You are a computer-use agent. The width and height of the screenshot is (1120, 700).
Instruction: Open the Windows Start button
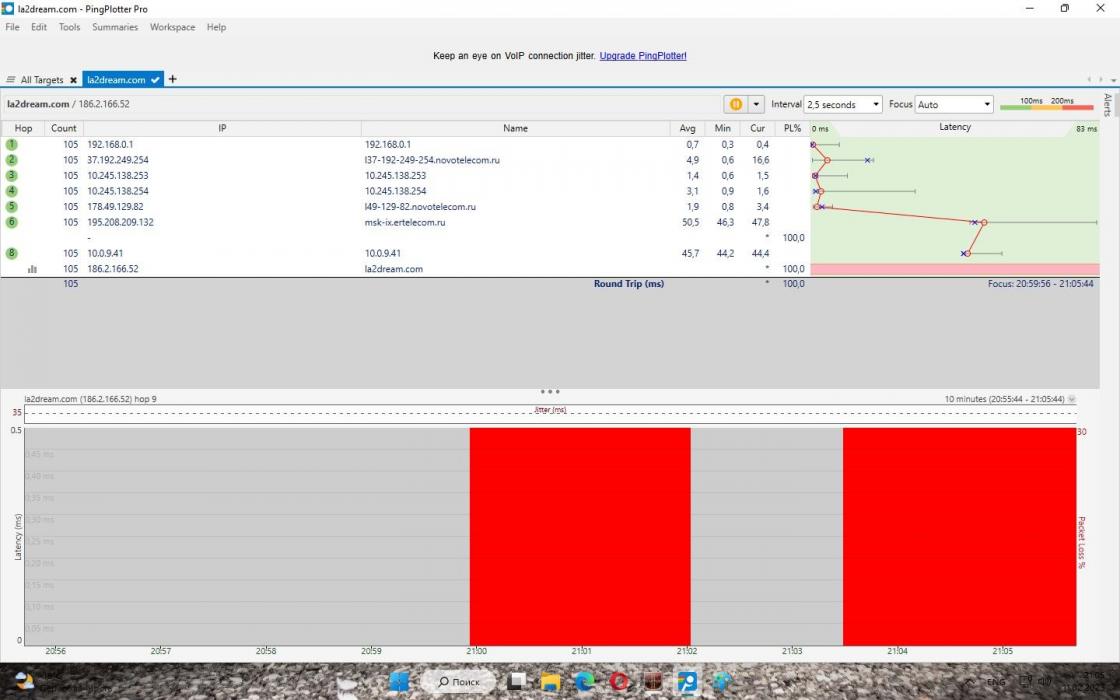[x=399, y=682]
